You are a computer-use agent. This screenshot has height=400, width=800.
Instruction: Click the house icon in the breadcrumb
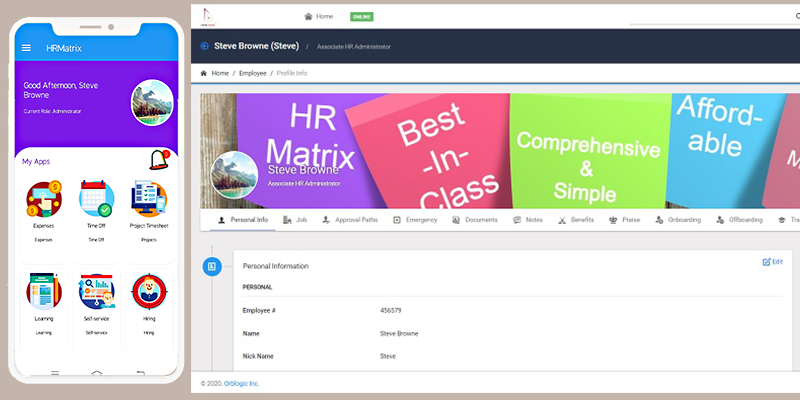[204, 73]
